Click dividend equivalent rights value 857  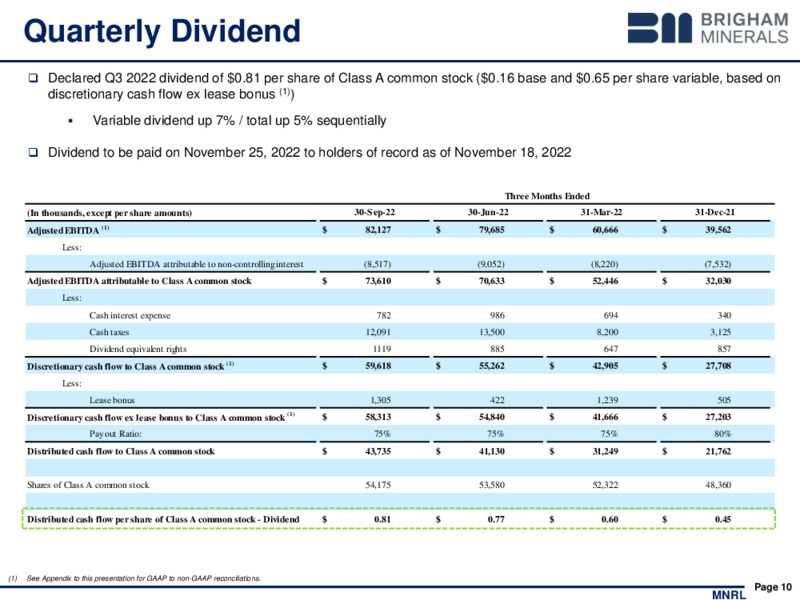click(x=724, y=349)
